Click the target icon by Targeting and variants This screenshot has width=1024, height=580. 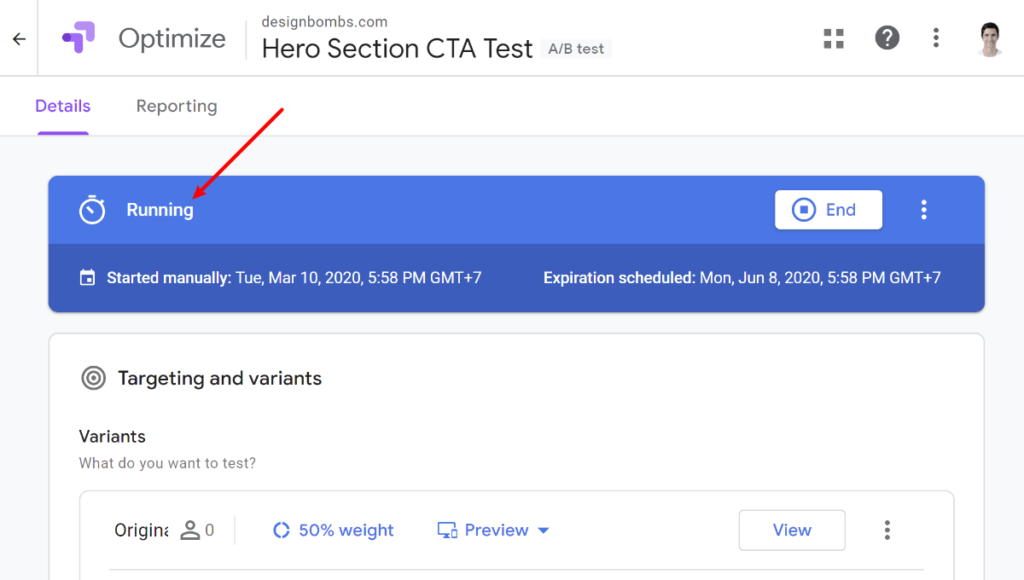tap(93, 378)
